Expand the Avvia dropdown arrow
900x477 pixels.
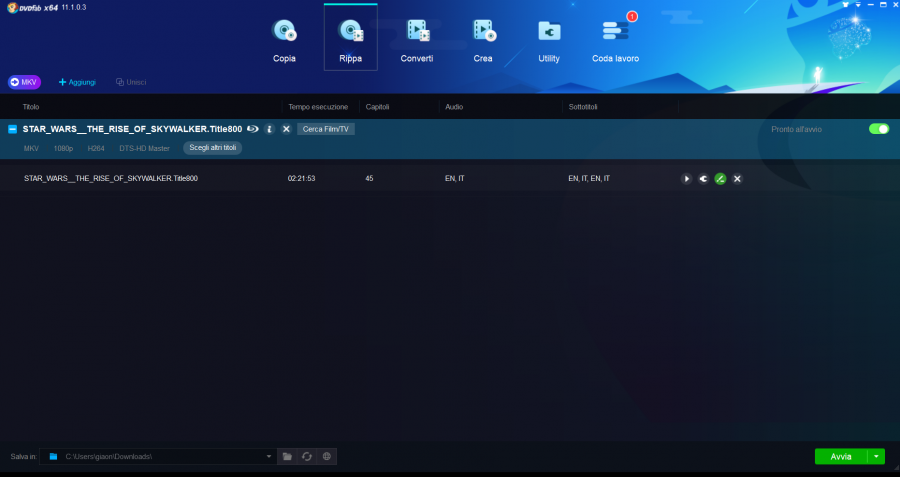[x=876, y=456]
